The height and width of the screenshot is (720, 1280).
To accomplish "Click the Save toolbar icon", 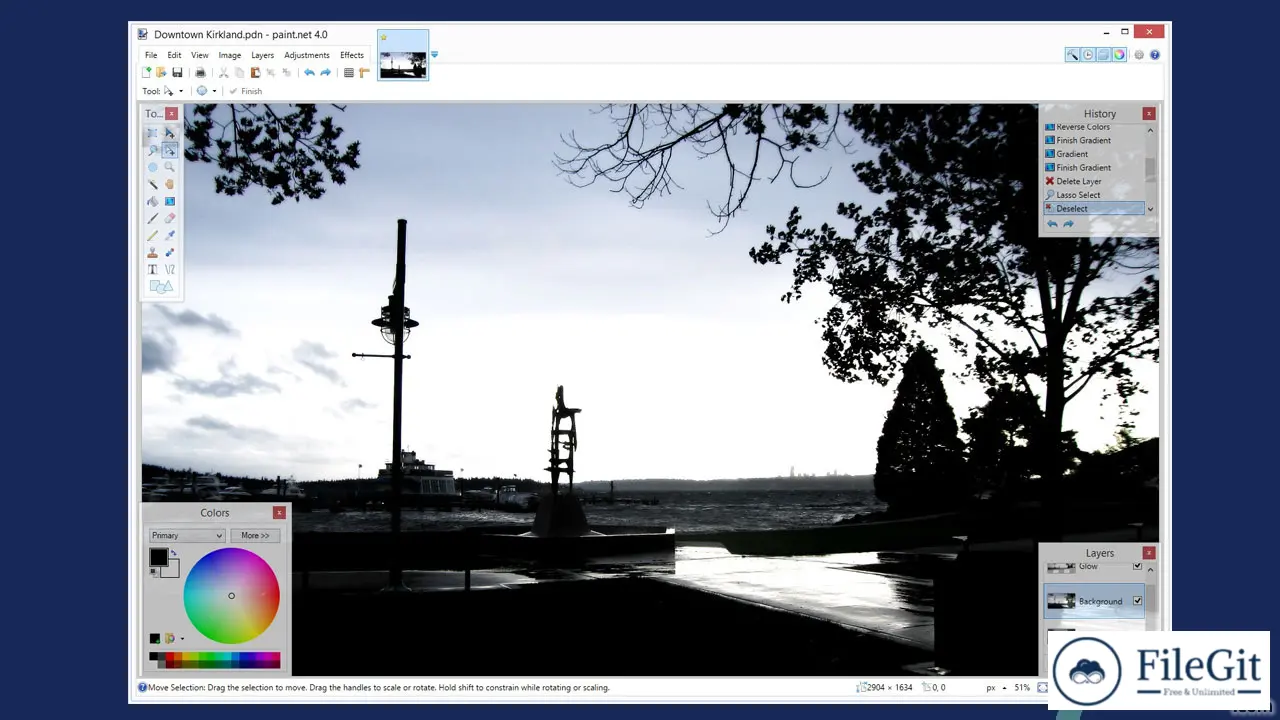I will click(177, 72).
